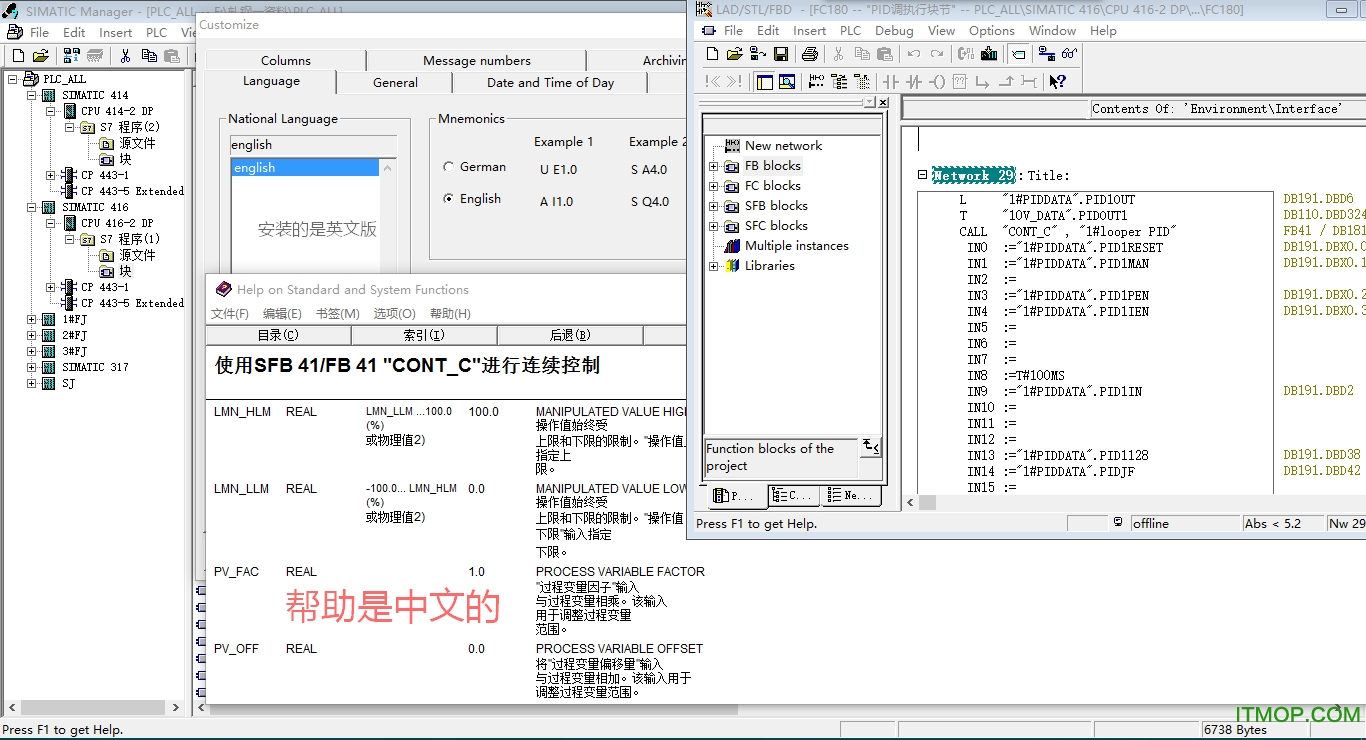1366x740 pixels.
Task: Click Cut scissors icon in LAD/STL/FBD toolbar
Action: click(838, 53)
